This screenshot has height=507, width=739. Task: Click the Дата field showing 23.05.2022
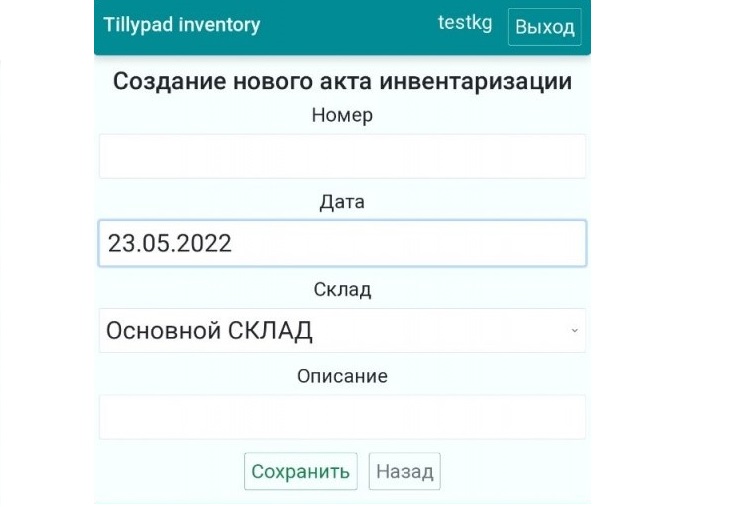(342, 243)
